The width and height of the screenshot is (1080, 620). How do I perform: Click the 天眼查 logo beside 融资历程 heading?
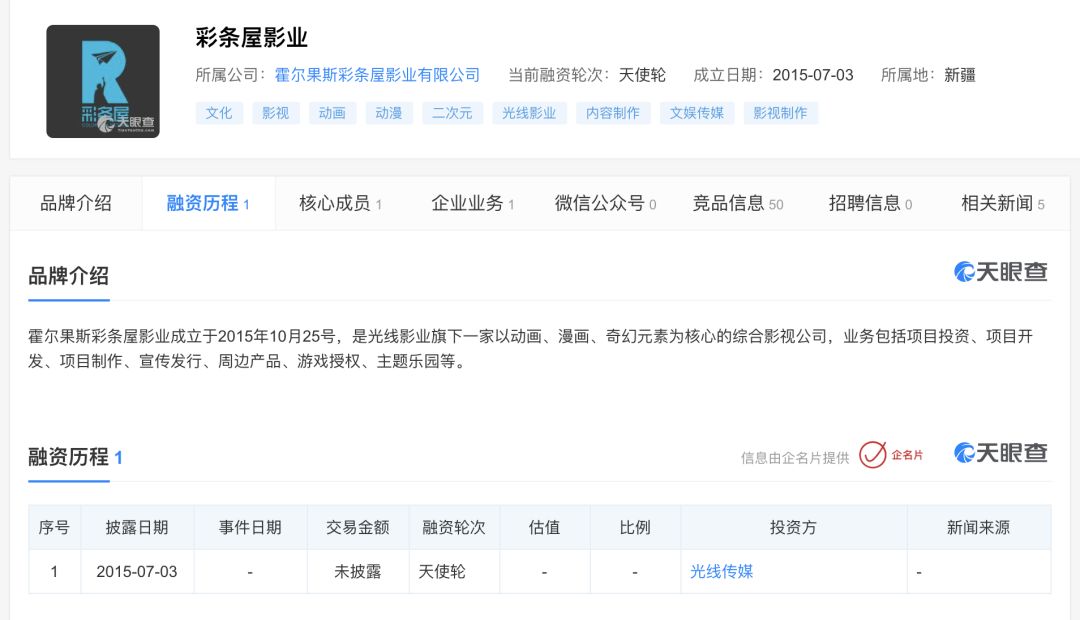1001,453
